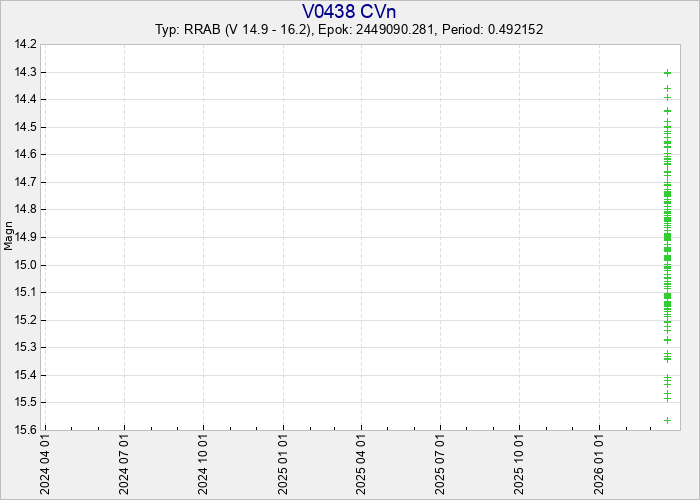
Task: Click the green data marker near magnitude 15.48
Action: tap(667, 397)
